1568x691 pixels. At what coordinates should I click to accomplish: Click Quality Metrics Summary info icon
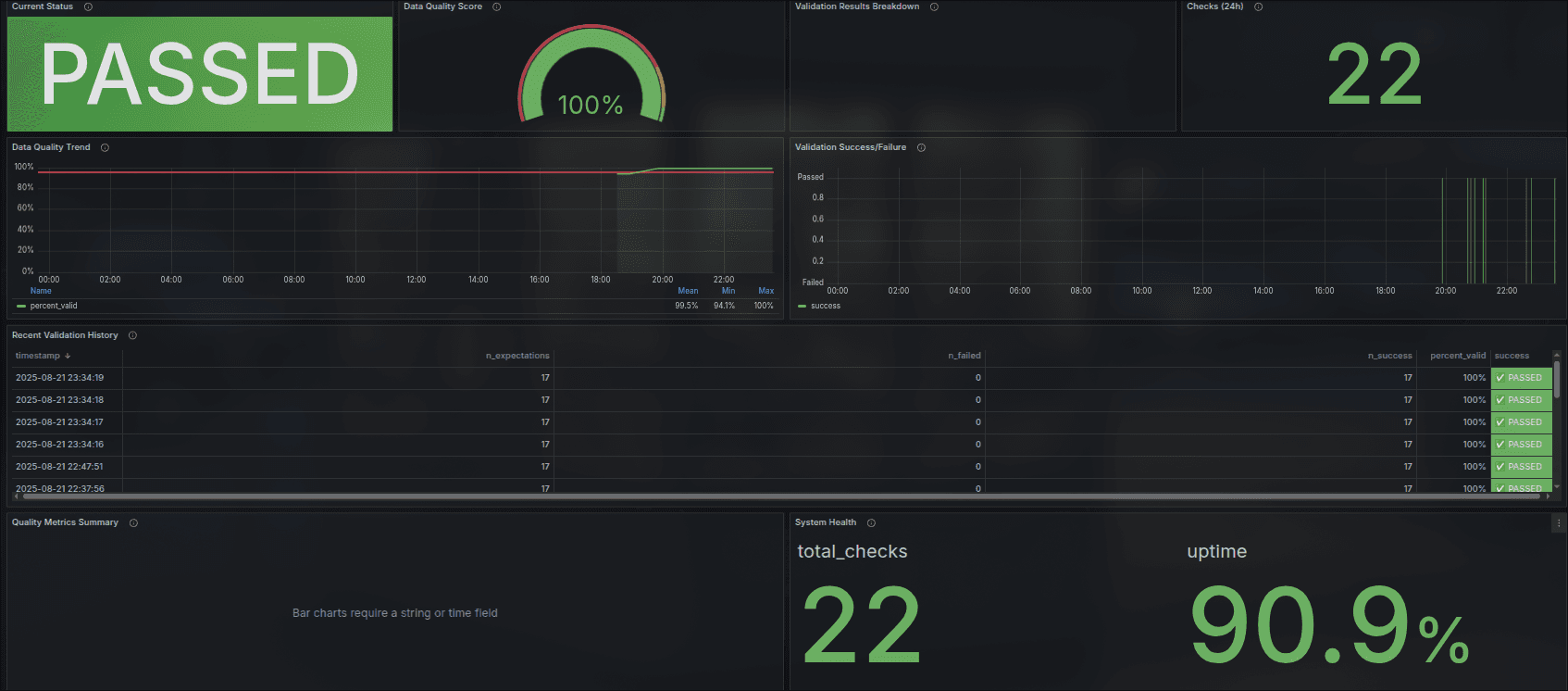coord(133,523)
